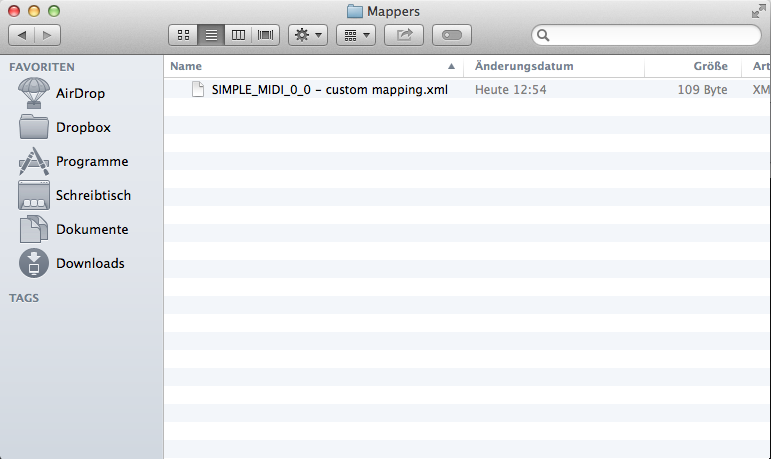Minimize the window with yellow button
Screen dimensions: 771x459
click(x=34, y=11)
